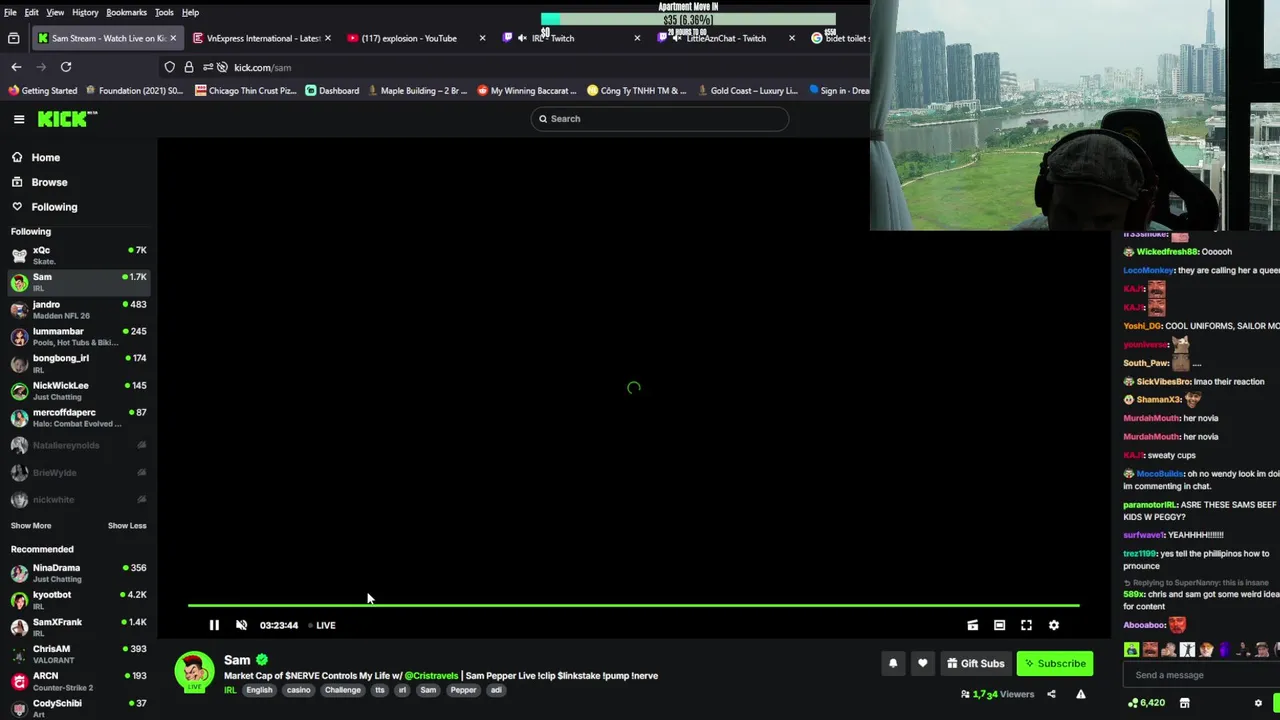Click the KICK logo
Screen dimensions: 1280x720
(x=67, y=119)
